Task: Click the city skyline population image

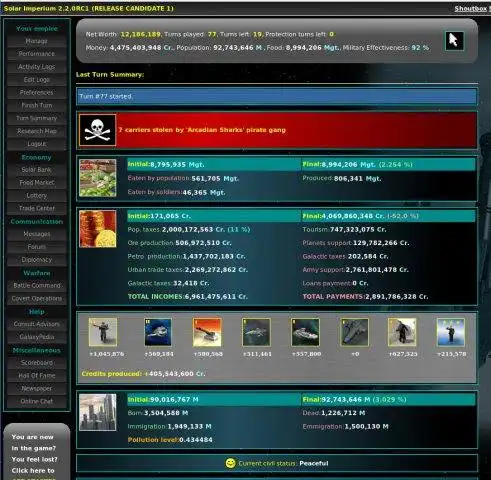Action: pos(98,412)
